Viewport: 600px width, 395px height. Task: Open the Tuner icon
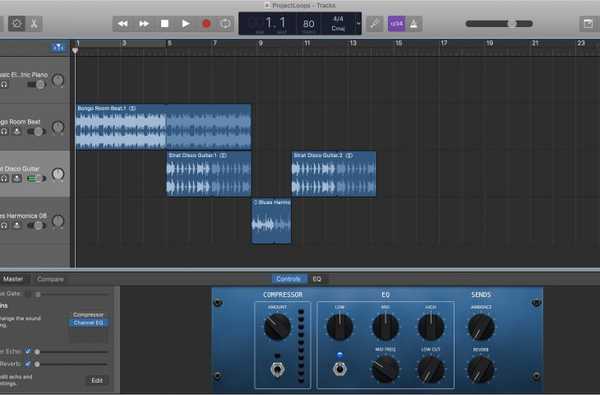coord(375,24)
